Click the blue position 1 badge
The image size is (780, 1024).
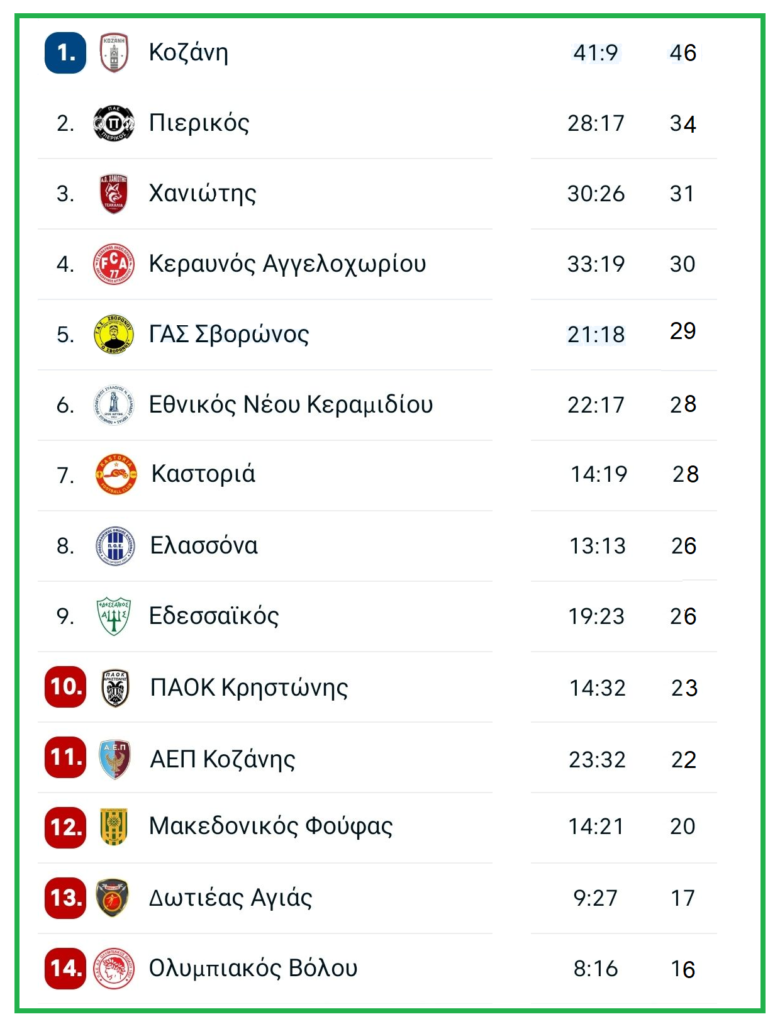click(x=65, y=53)
